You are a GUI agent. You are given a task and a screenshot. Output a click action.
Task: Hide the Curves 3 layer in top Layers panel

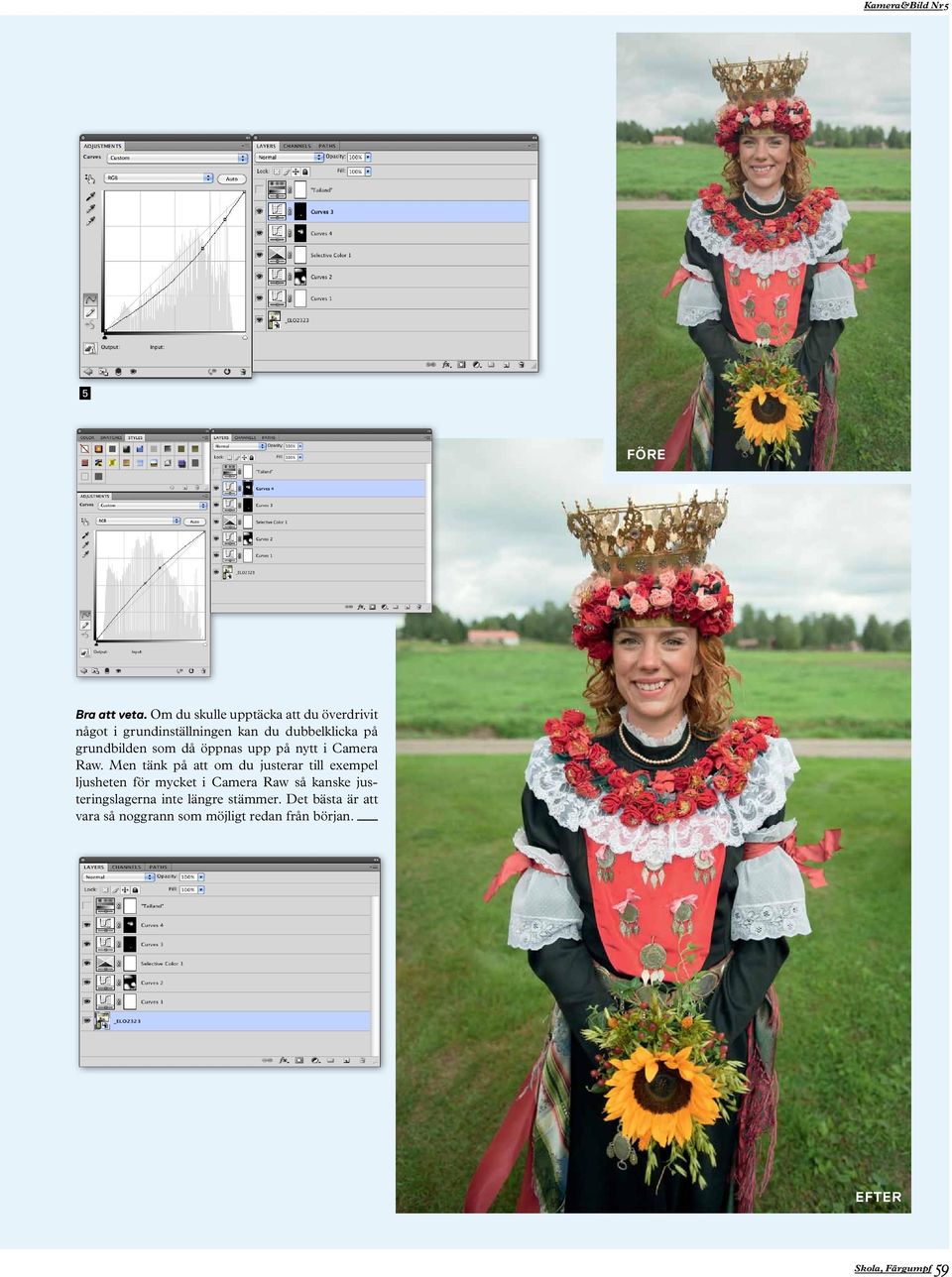(x=260, y=212)
